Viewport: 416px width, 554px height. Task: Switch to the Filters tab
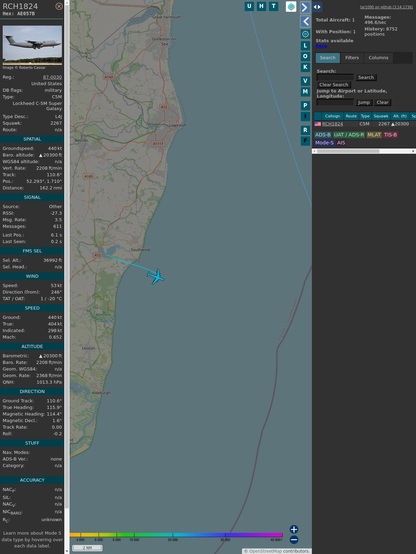[x=352, y=58]
